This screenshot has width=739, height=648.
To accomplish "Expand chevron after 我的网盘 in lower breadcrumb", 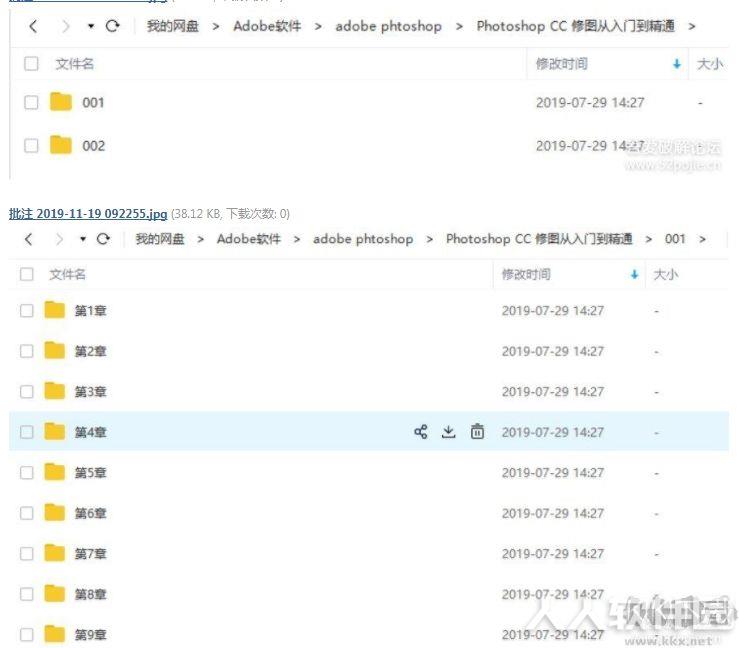I will [x=200, y=239].
